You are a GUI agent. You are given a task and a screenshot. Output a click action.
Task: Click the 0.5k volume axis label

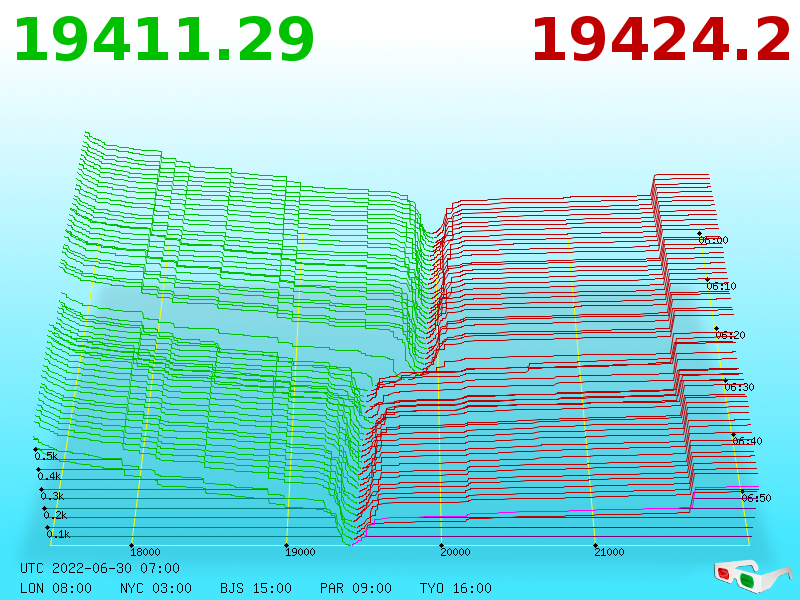coord(46,456)
